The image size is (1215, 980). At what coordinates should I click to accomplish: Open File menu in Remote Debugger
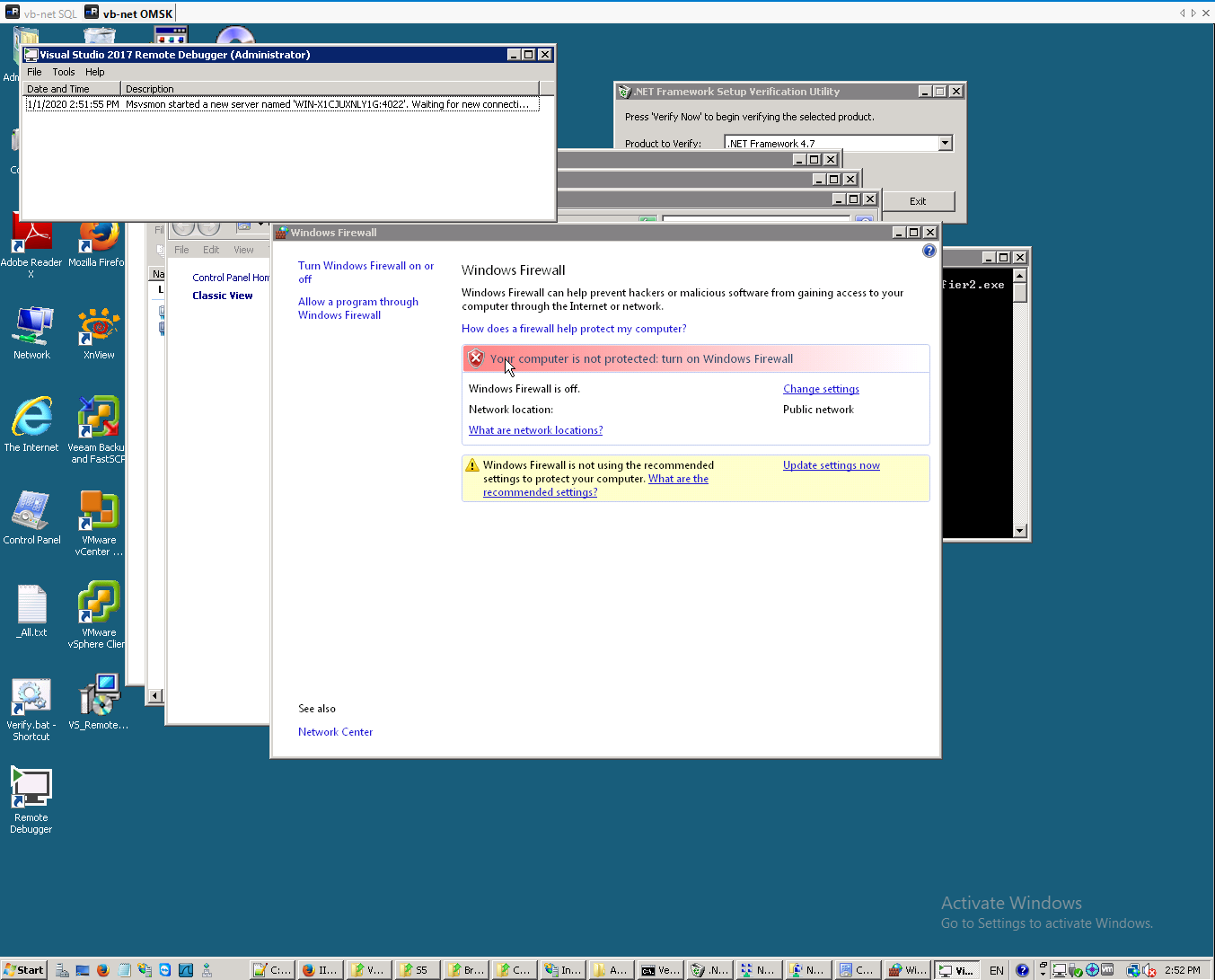[34, 72]
